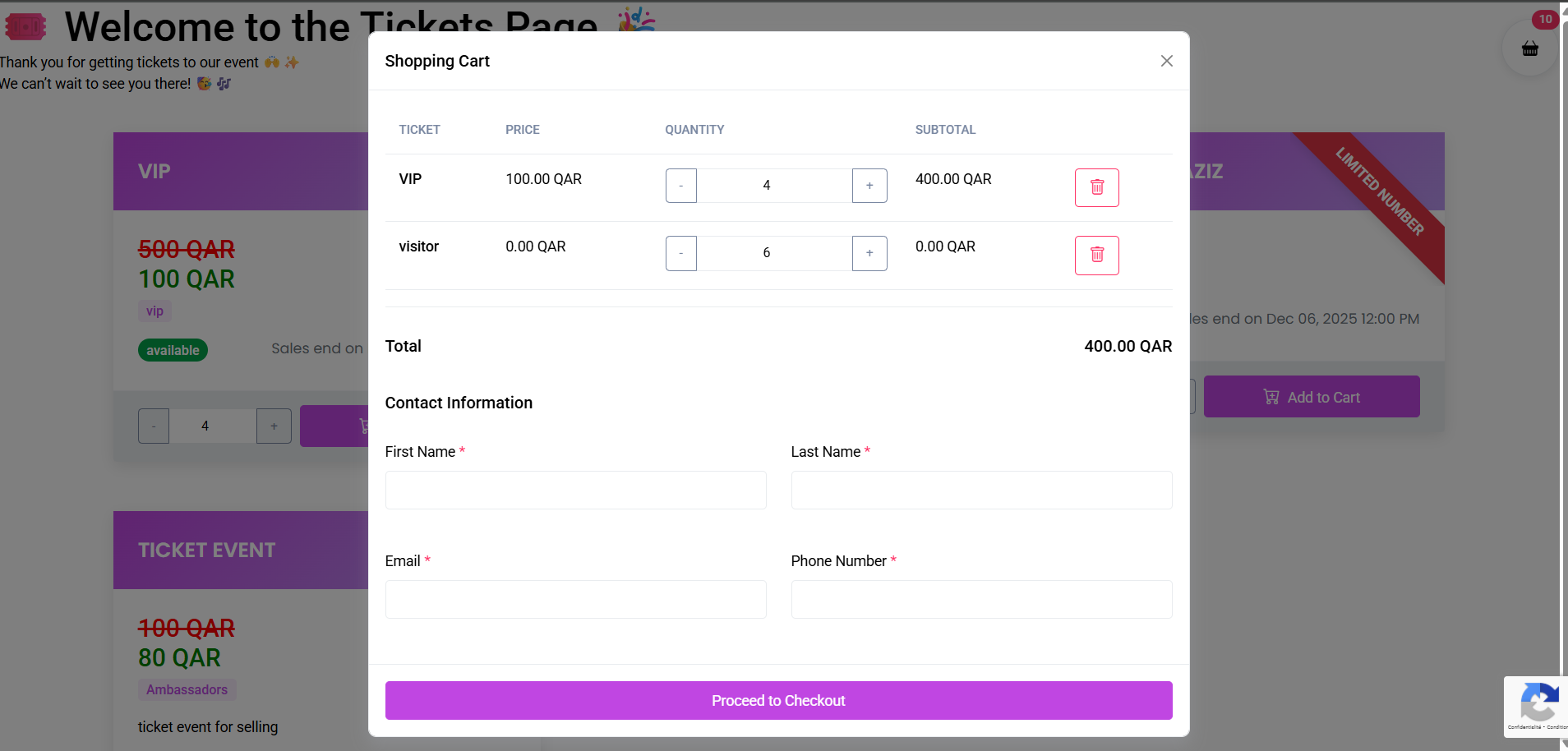1568x751 pixels.
Task: Delete the visitor ticket with the trash icon
Action: coord(1097,255)
